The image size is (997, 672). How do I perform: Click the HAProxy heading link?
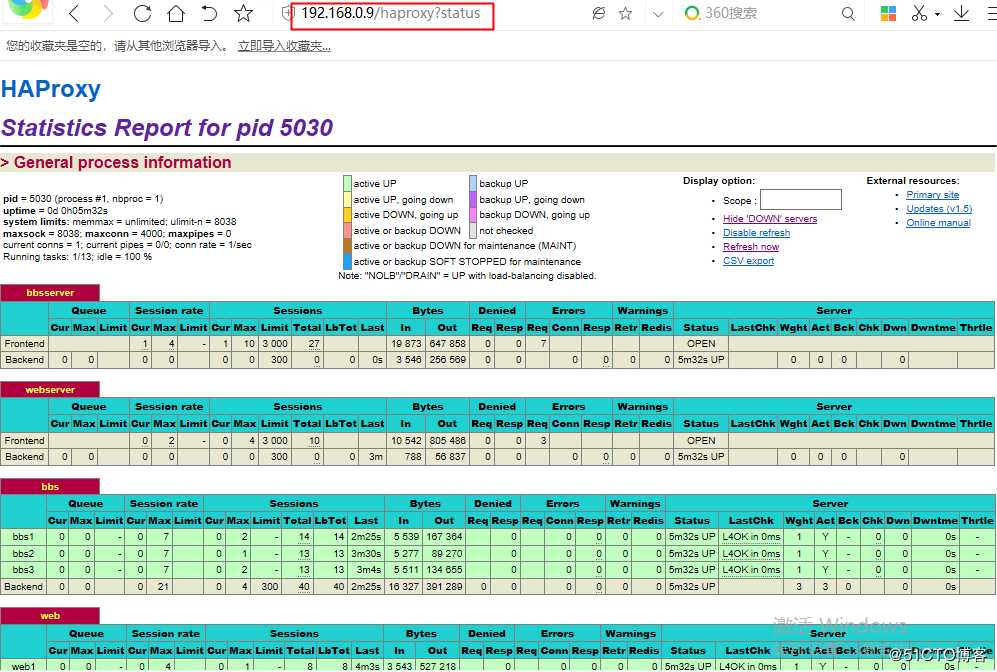pos(51,89)
